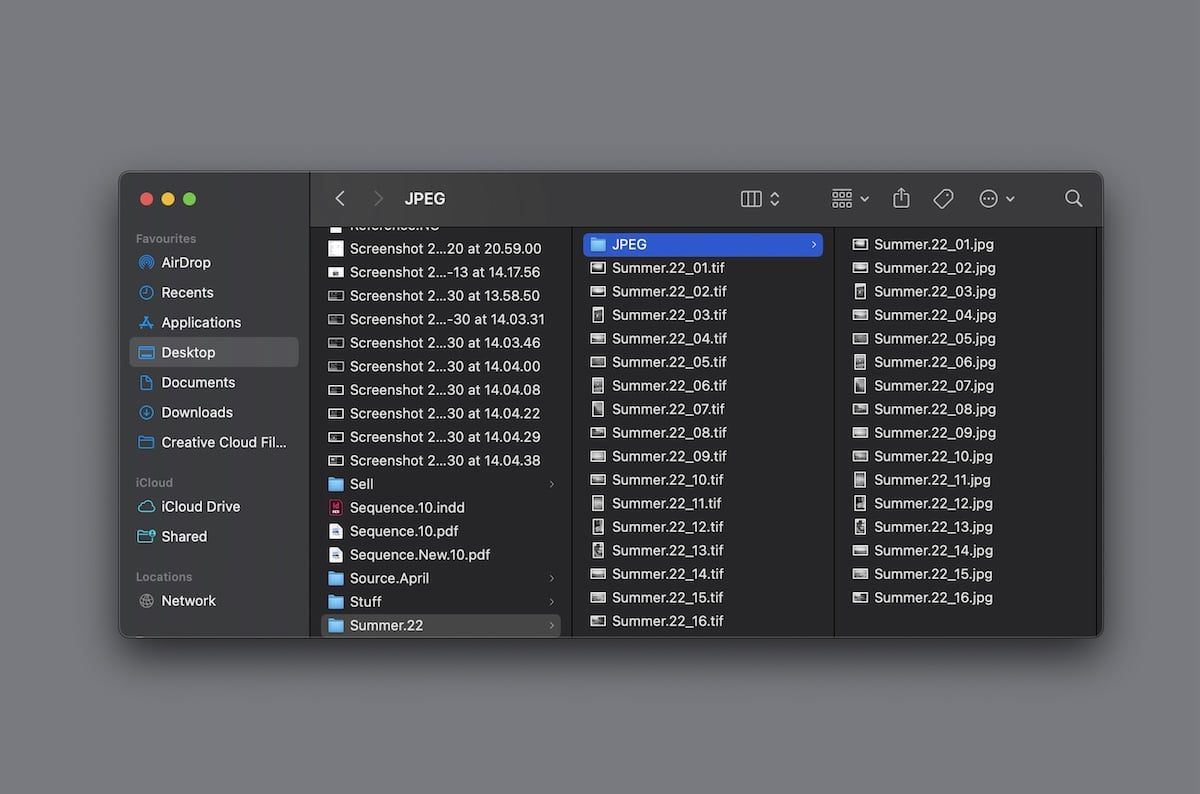Image resolution: width=1200 pixels, height=794 pixels.
Task: Open the Tags icon in the toolbar
Action: click(943, 198)
